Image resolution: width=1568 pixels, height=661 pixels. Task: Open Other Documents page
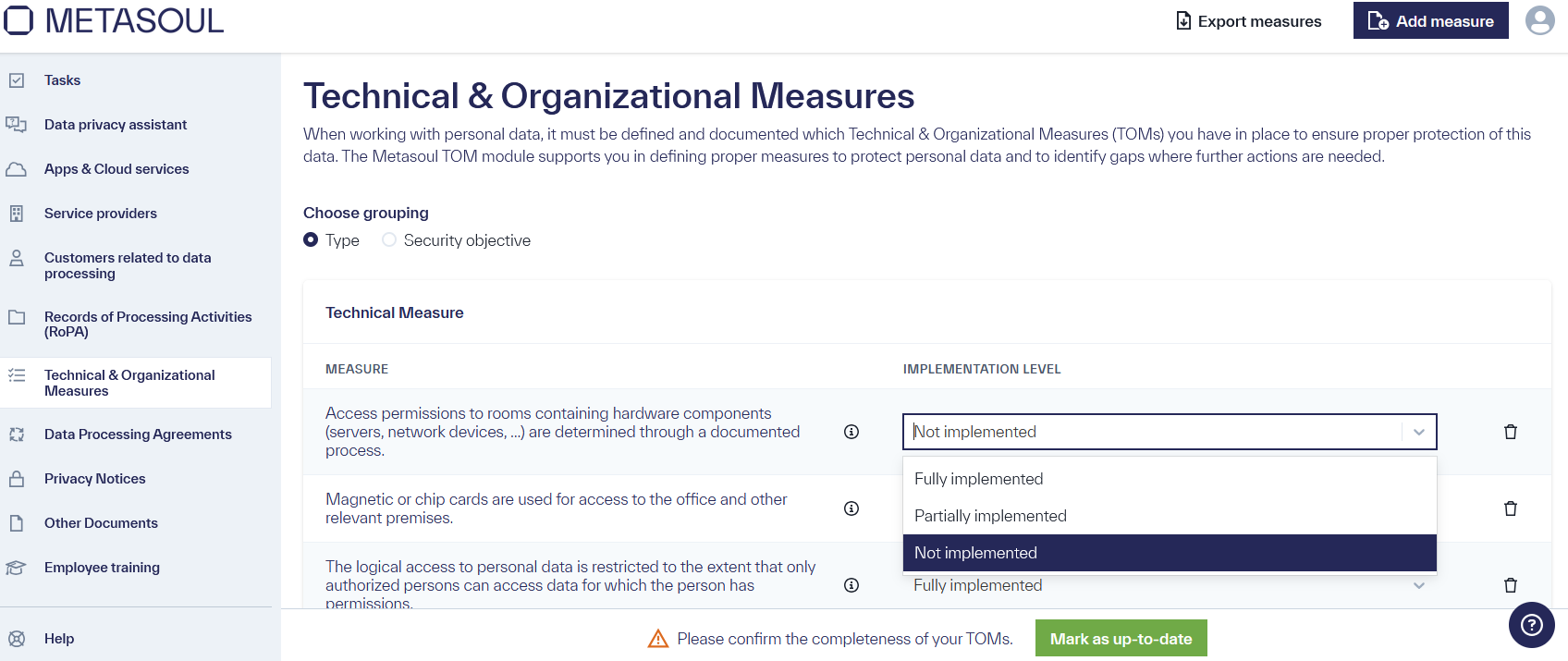pos(101,523)
